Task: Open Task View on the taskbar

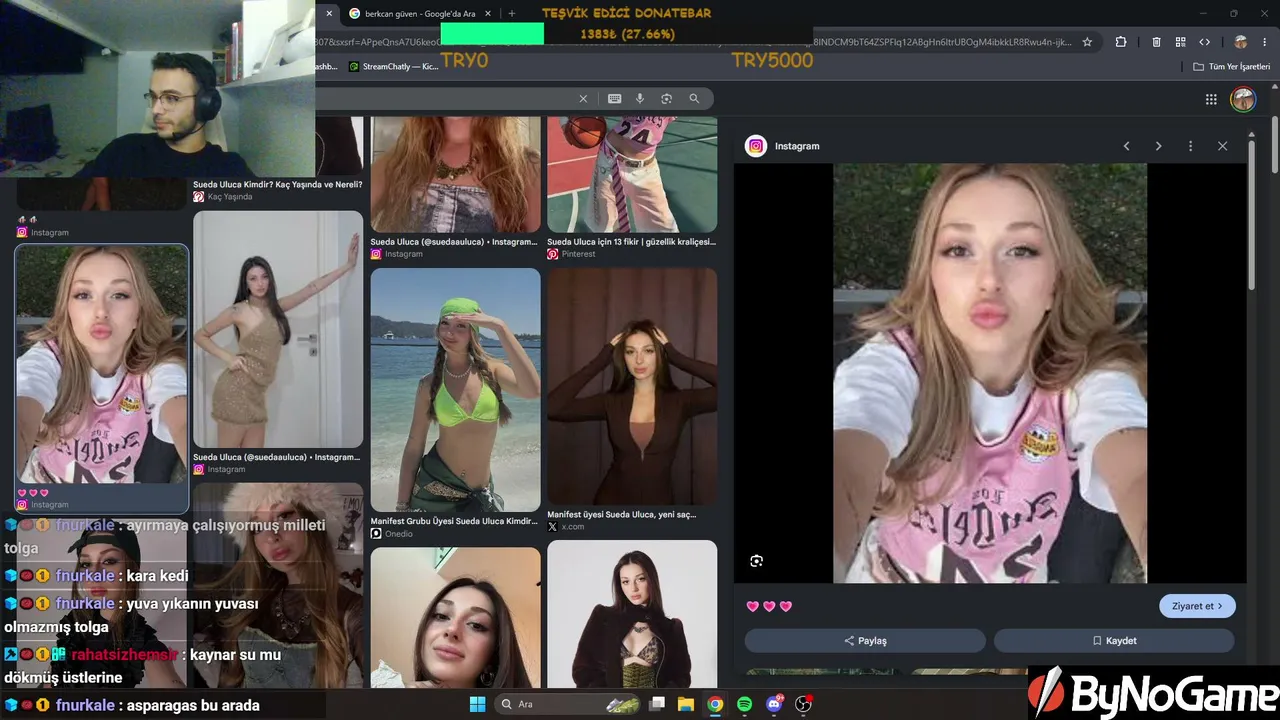Action: [x=657, y=704]
